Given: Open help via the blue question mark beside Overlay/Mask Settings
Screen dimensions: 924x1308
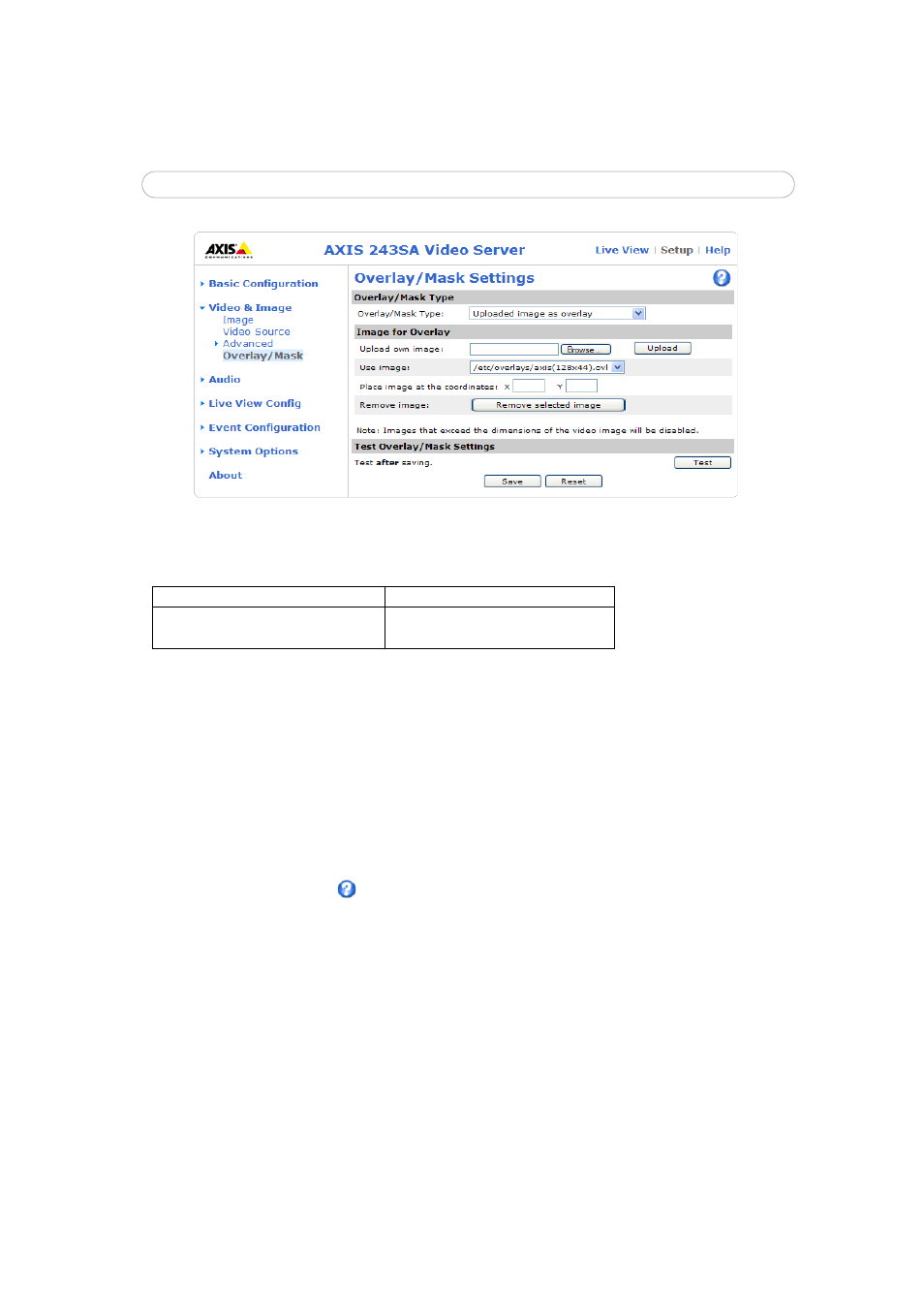Looking at the screenshot, I should [722, 278].
